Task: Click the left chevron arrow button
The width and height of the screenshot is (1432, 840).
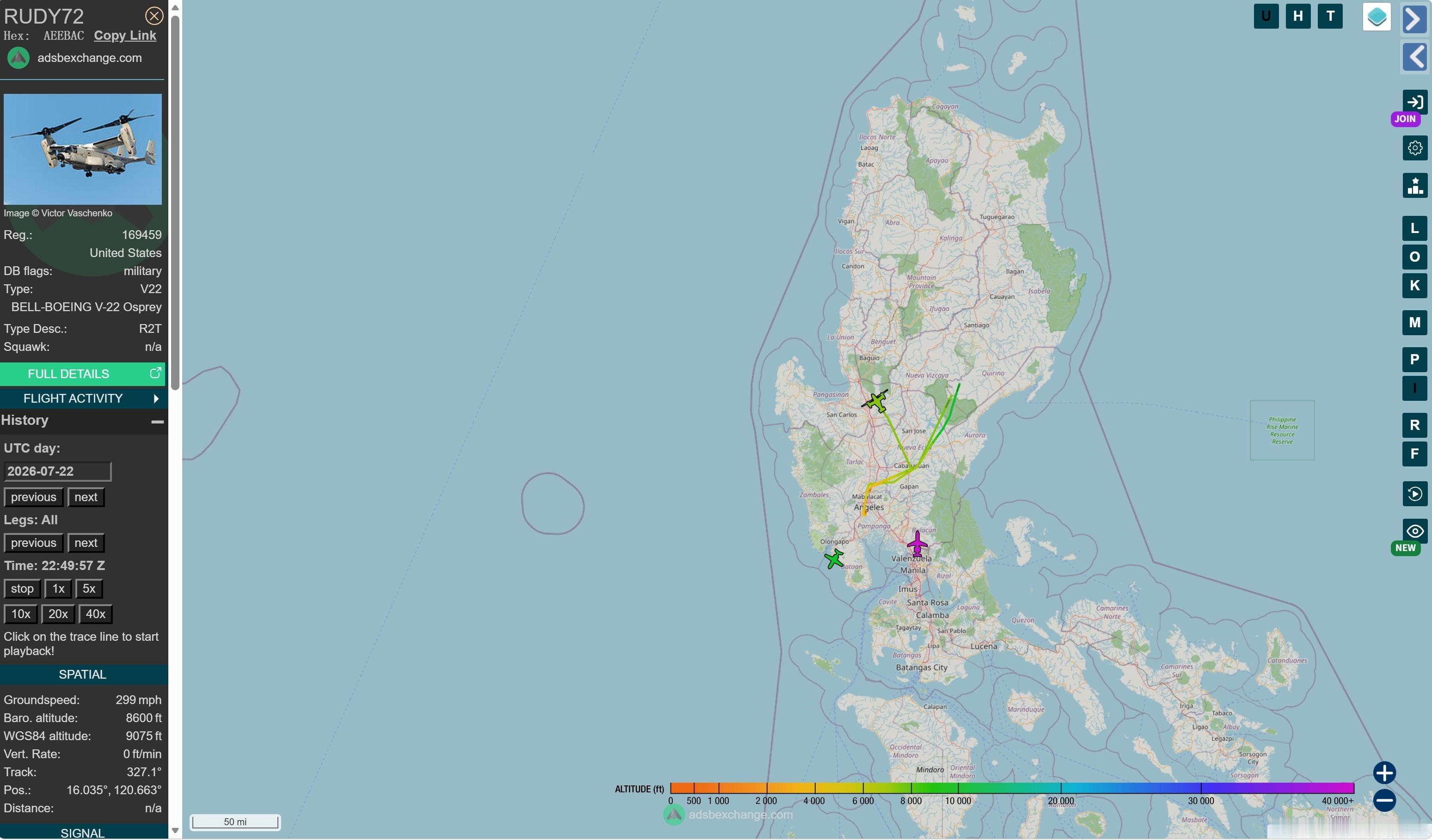Action: click(x=1415, y=56)
